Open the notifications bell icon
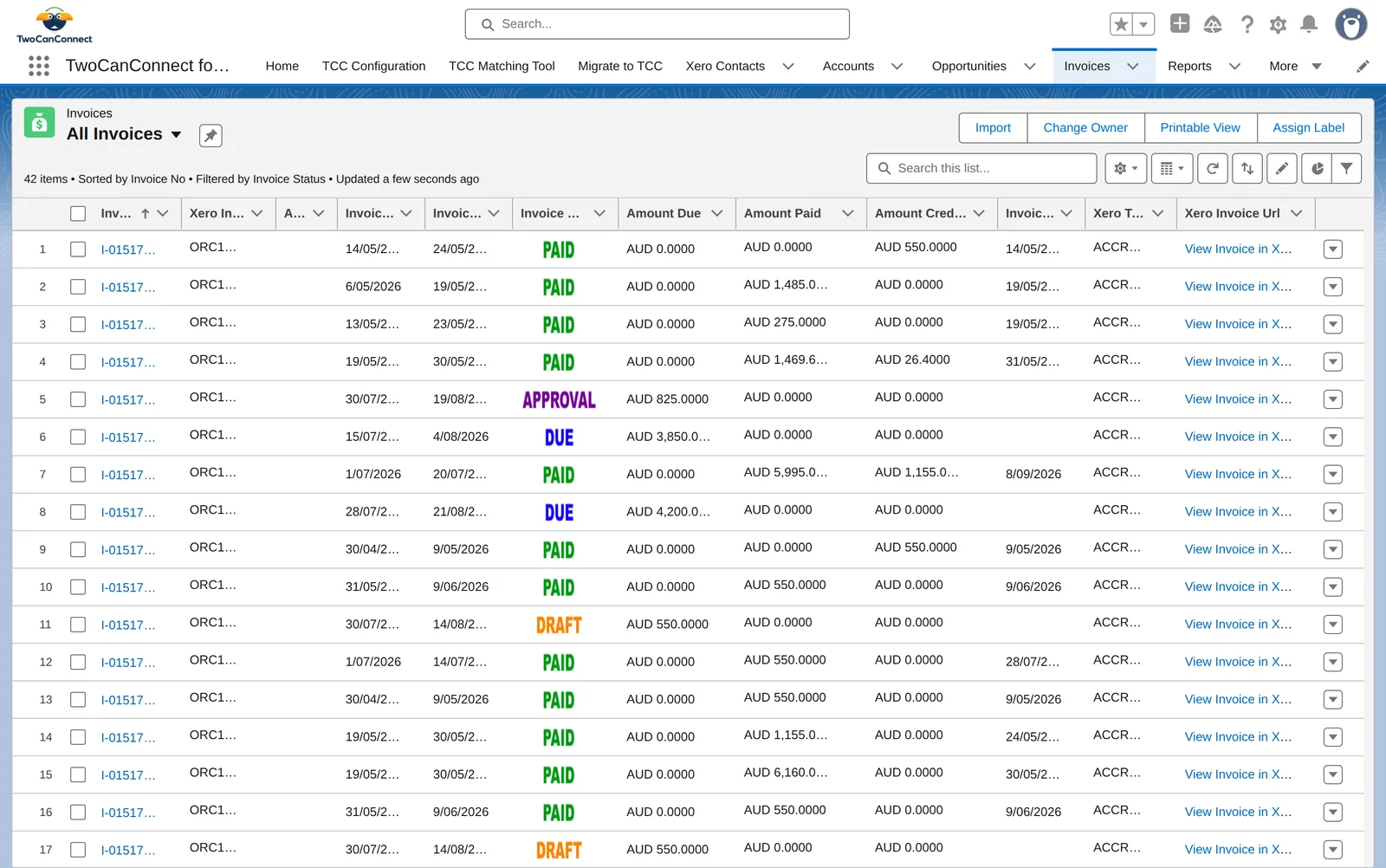The height and width of the screenshot is (868, 1386). (1309, 24)
